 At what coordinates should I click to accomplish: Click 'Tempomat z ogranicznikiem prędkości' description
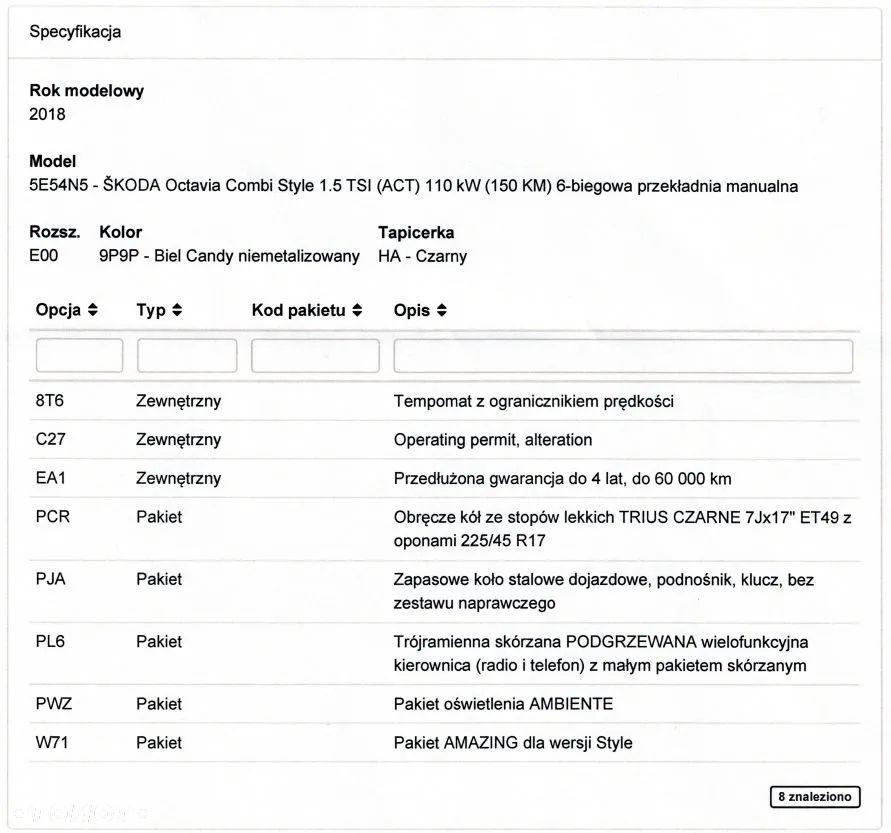pyautogui.click(x=534, y=402)
